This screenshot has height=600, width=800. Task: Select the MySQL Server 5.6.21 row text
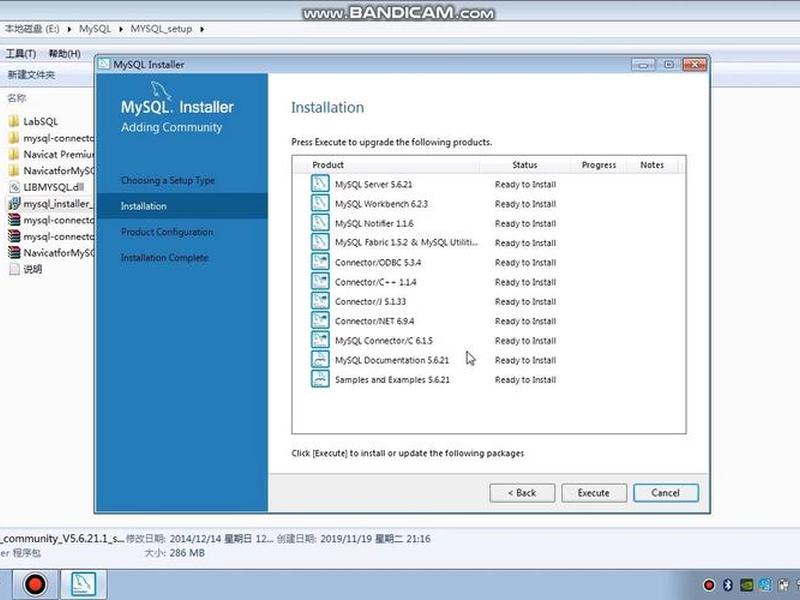pos(373,184)
